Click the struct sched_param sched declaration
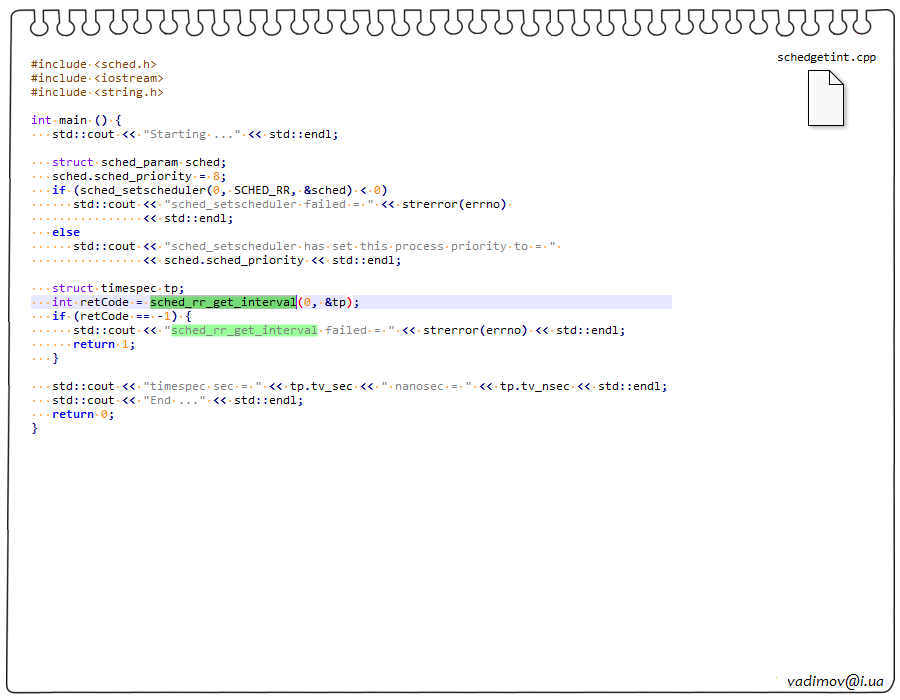Screen dimensions: 900x700 (139, 162)
